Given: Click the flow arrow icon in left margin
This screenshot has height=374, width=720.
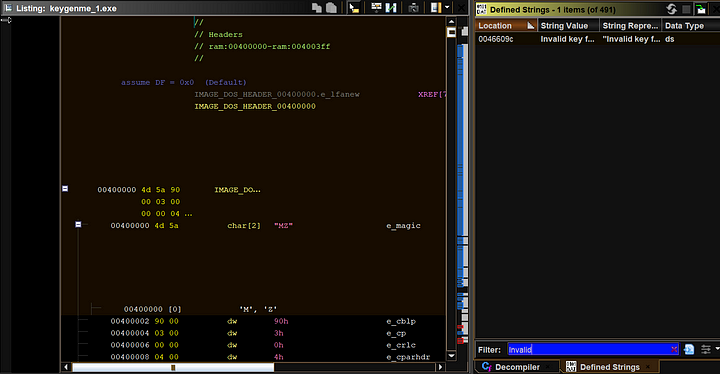Looking at the screenshot, I should tap(6, 20).
